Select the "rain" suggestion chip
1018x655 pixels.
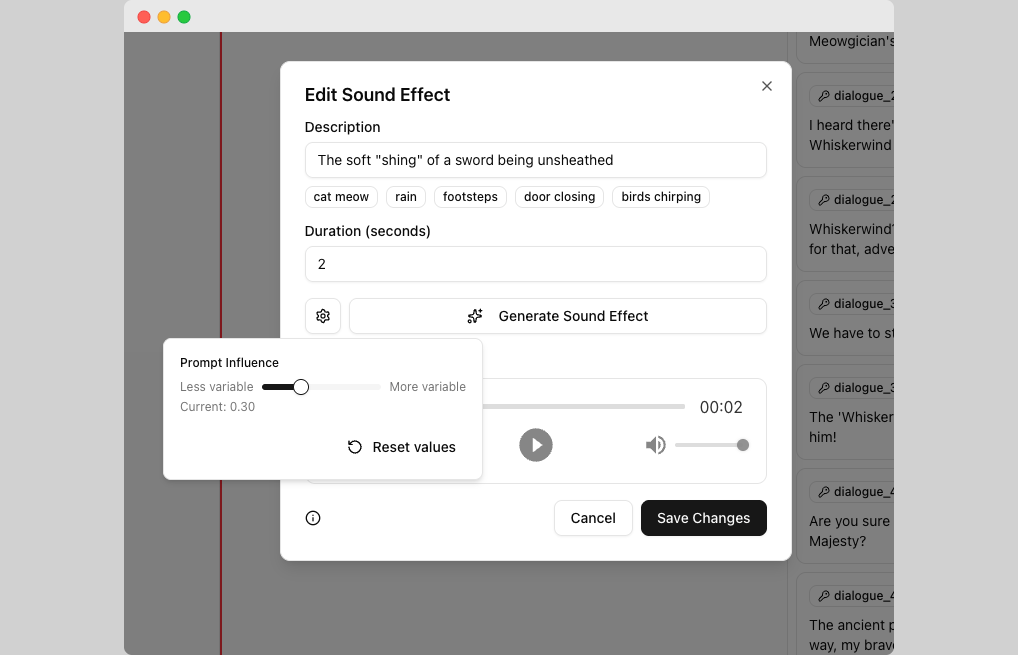406,197
